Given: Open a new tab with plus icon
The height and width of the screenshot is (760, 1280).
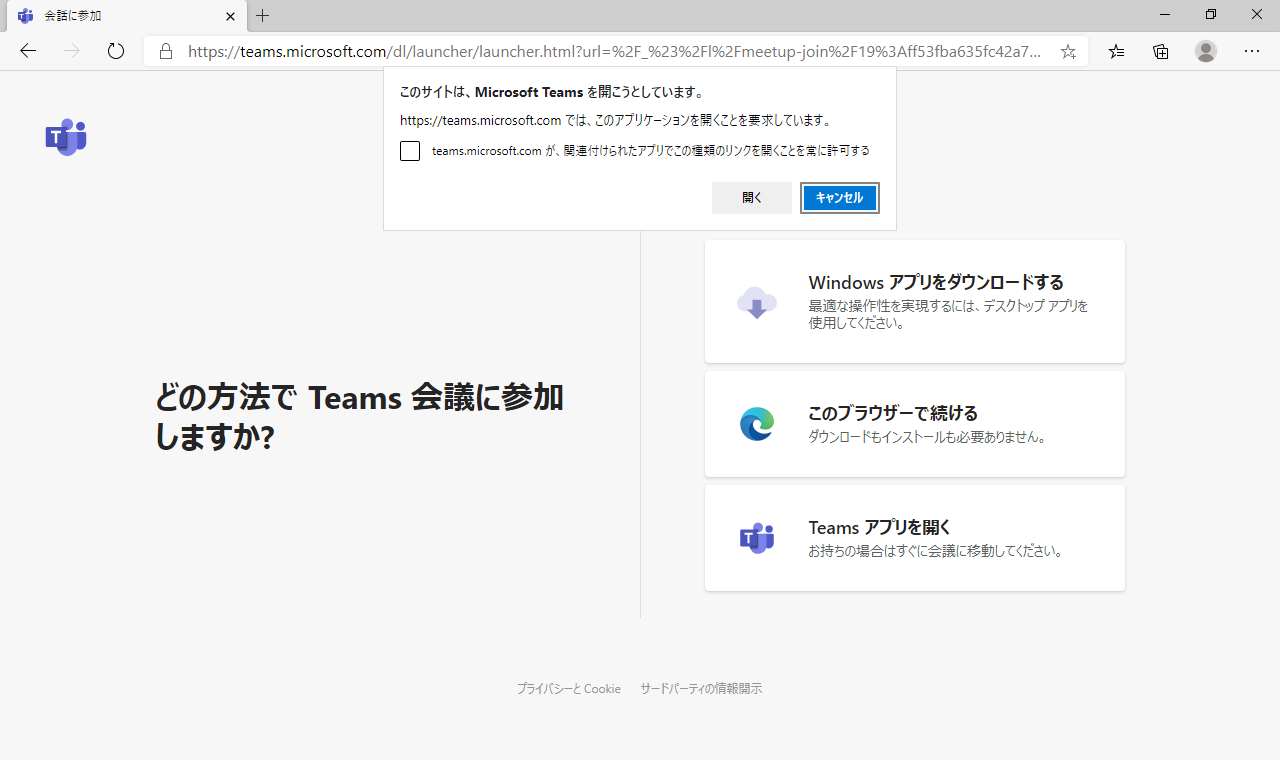Looking at the screenshot, I should tap(263, 16).
